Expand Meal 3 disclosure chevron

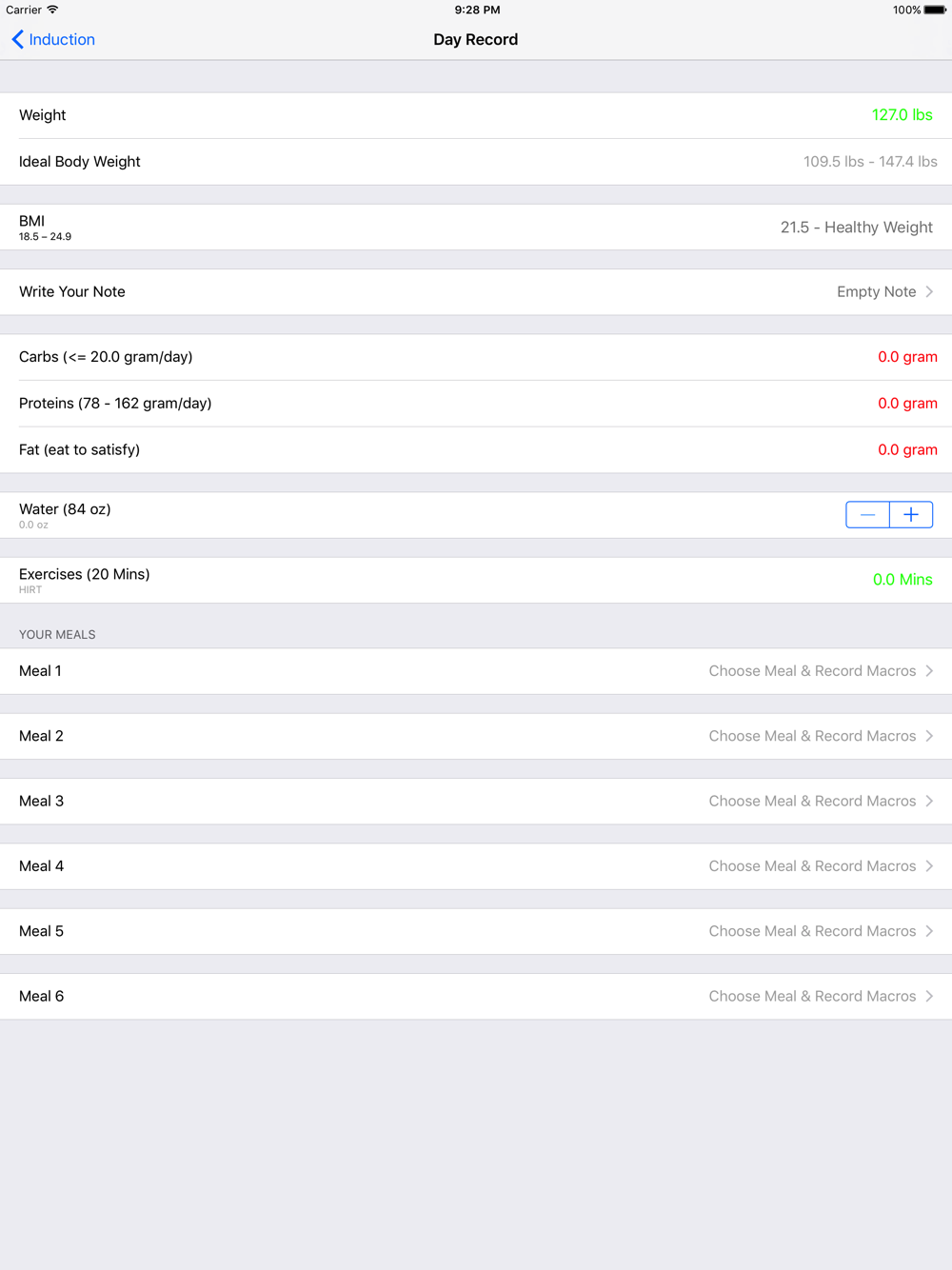(929, 801)
